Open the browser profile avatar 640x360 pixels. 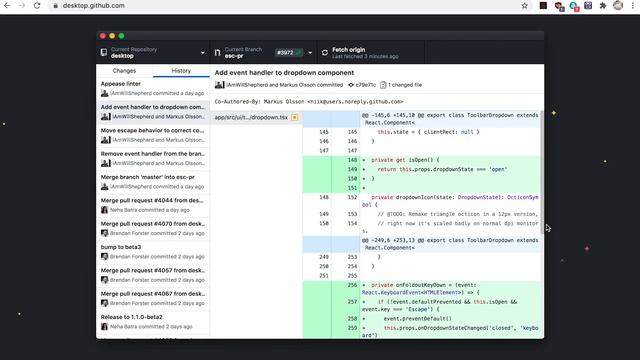(x=618, y=5)
